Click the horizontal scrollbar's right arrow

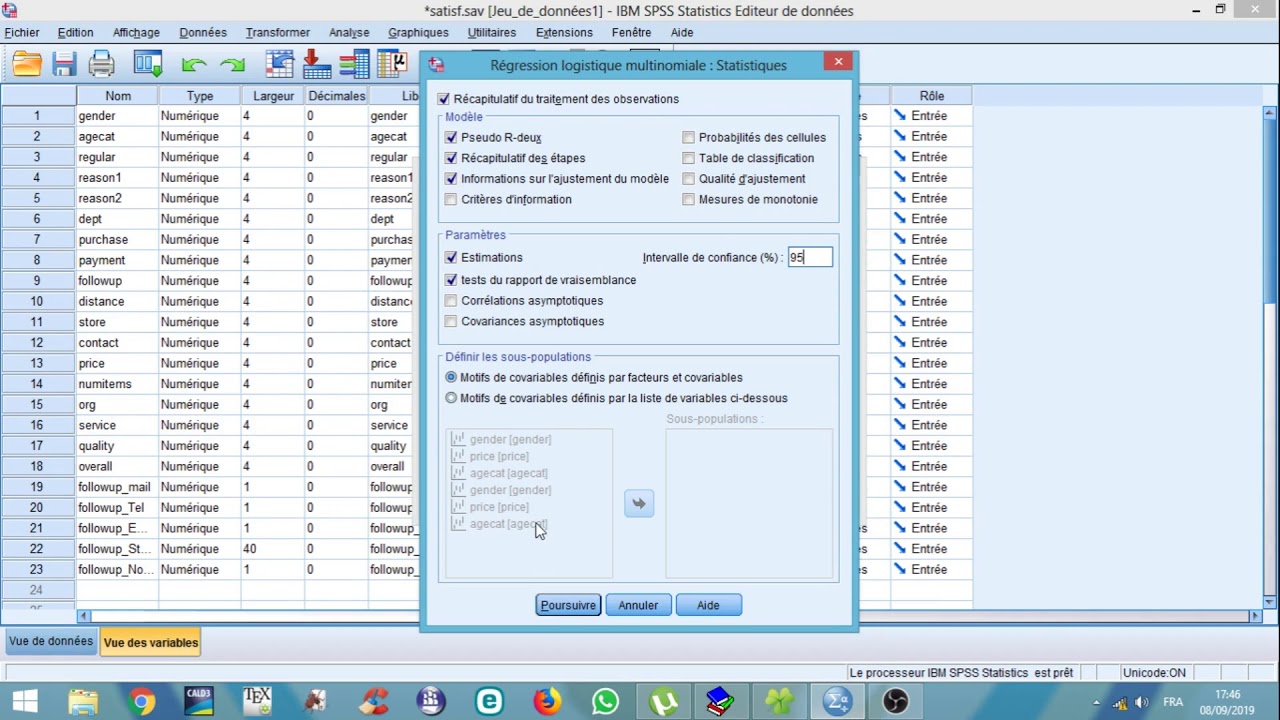1255,617
